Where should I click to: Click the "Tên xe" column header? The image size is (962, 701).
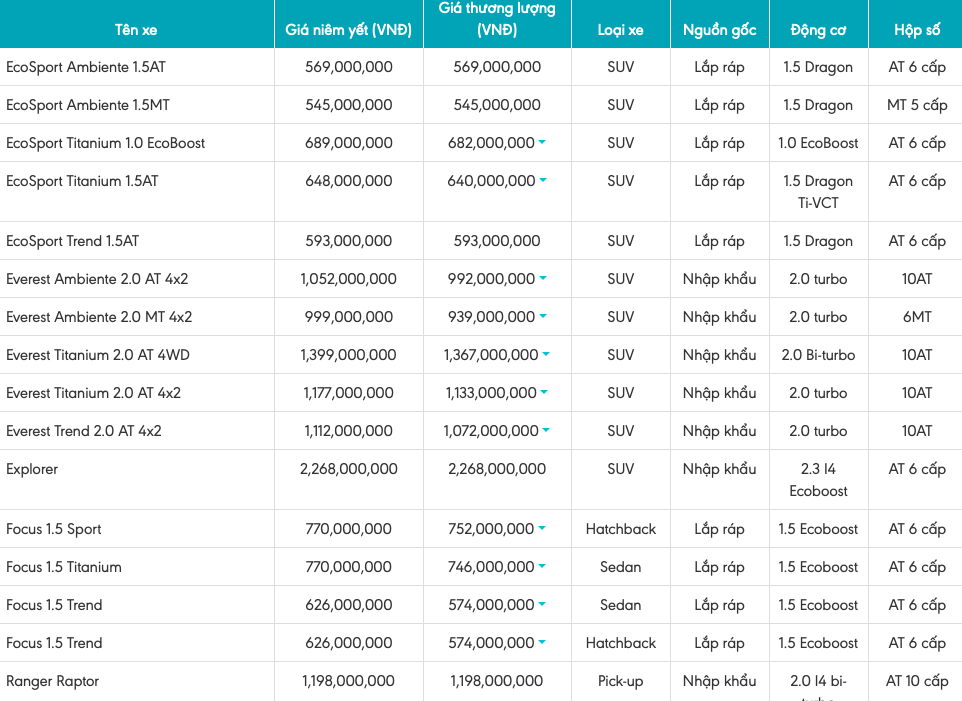136,30
